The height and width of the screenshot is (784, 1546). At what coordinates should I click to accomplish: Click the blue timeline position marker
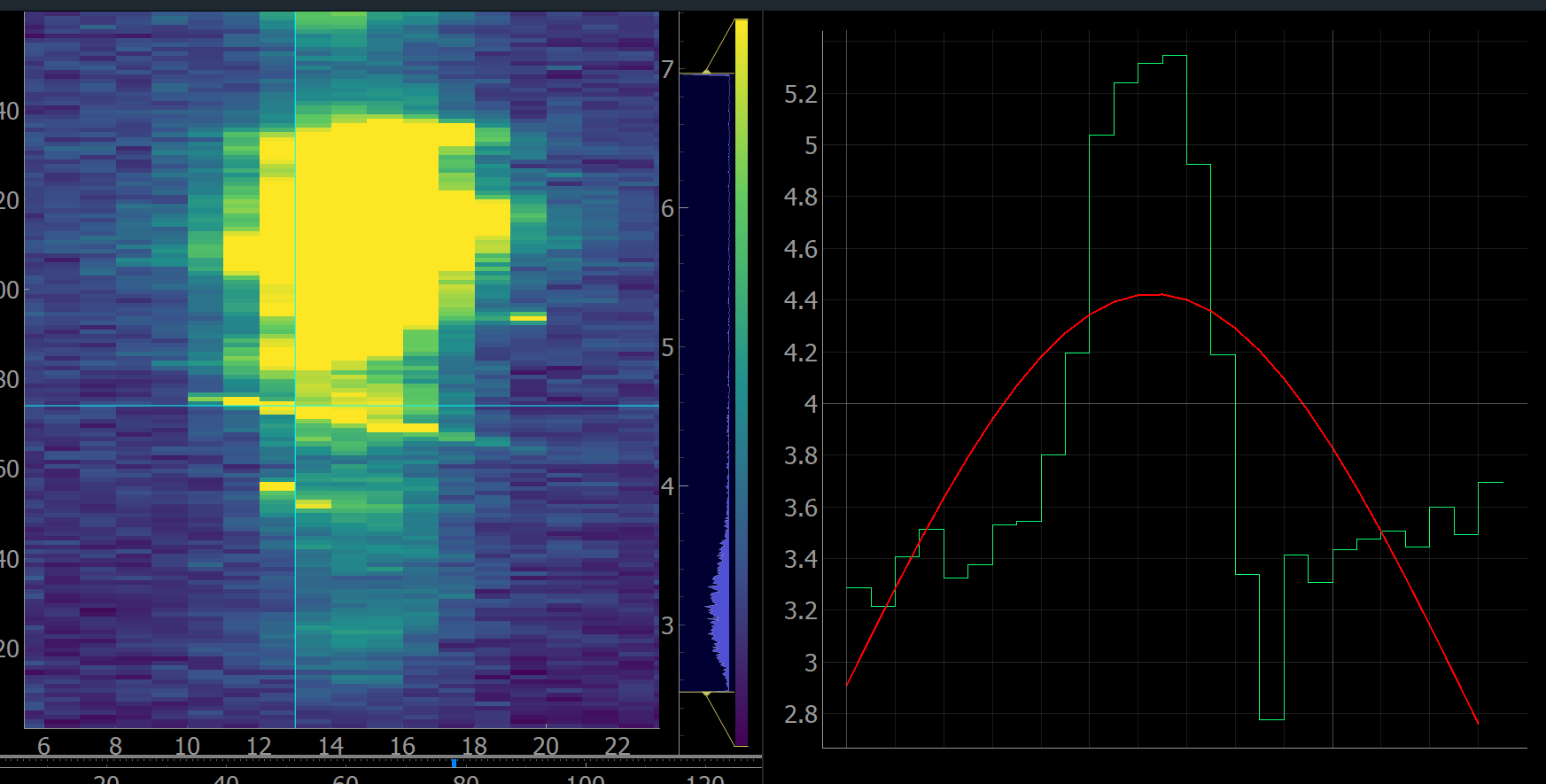click(454, 763)
